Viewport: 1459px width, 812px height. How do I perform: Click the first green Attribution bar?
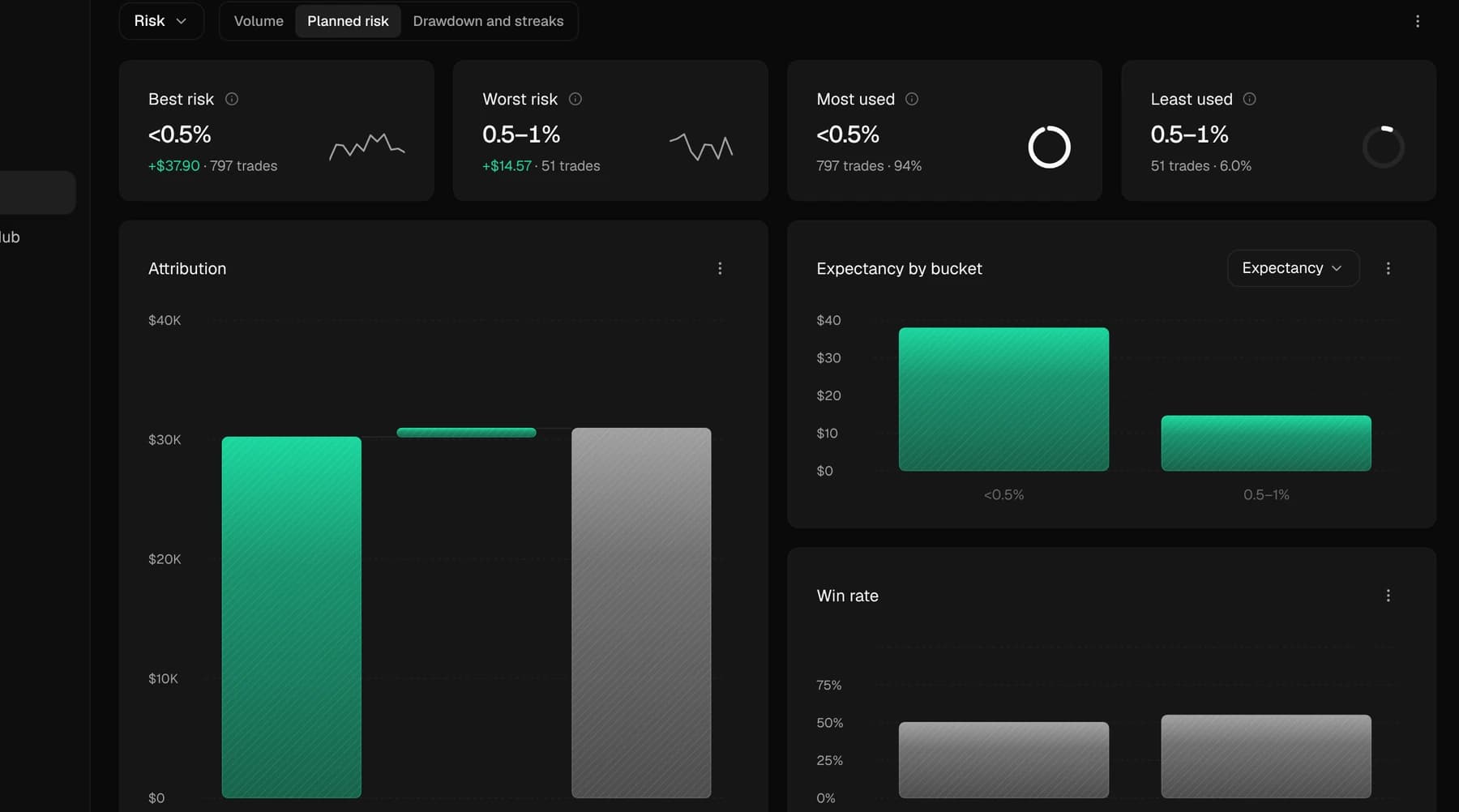coord(292,618)
